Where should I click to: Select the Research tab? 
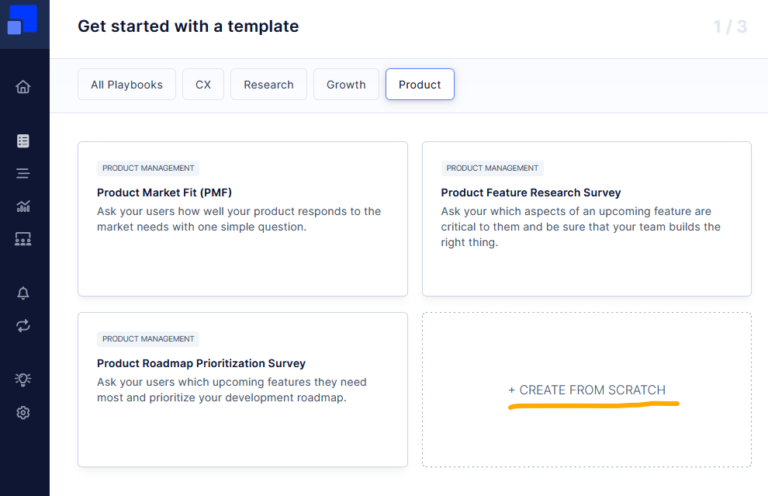(268, 85)
